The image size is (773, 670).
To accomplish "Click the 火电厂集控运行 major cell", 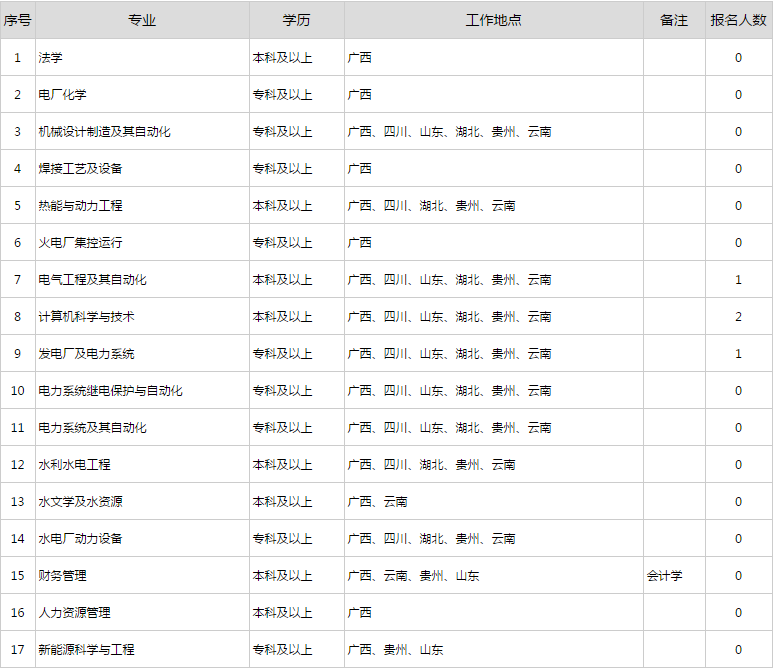I will coord(80,243).
